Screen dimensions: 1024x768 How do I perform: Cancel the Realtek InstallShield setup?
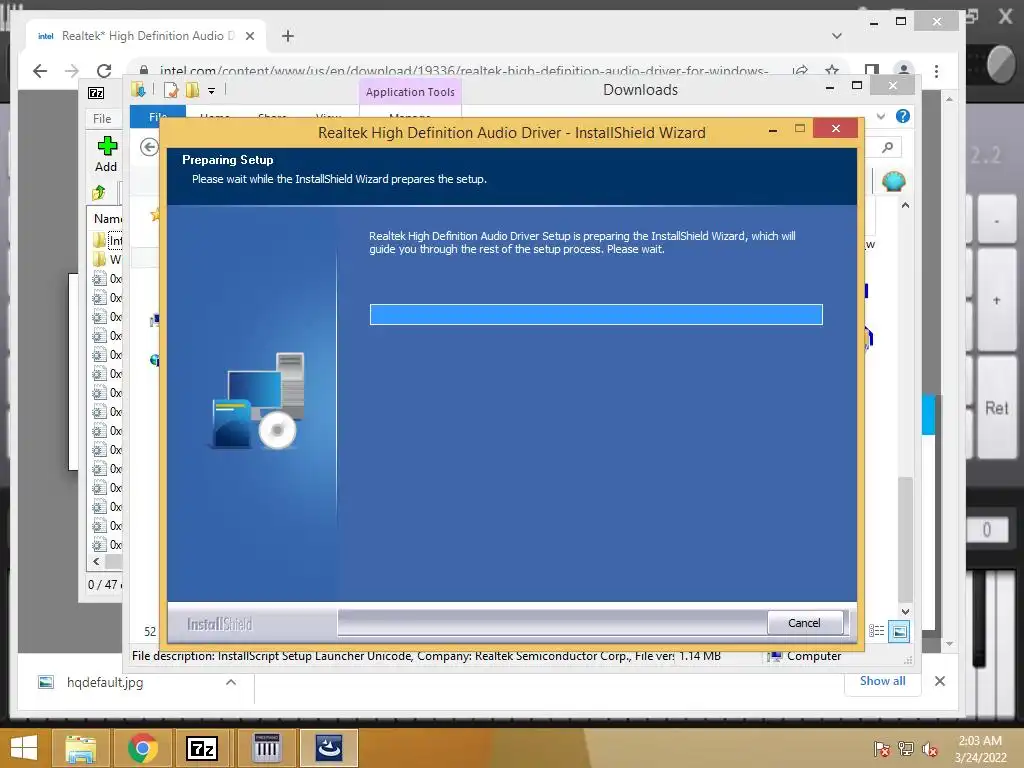pyautogui.click(x=804, y=623)
